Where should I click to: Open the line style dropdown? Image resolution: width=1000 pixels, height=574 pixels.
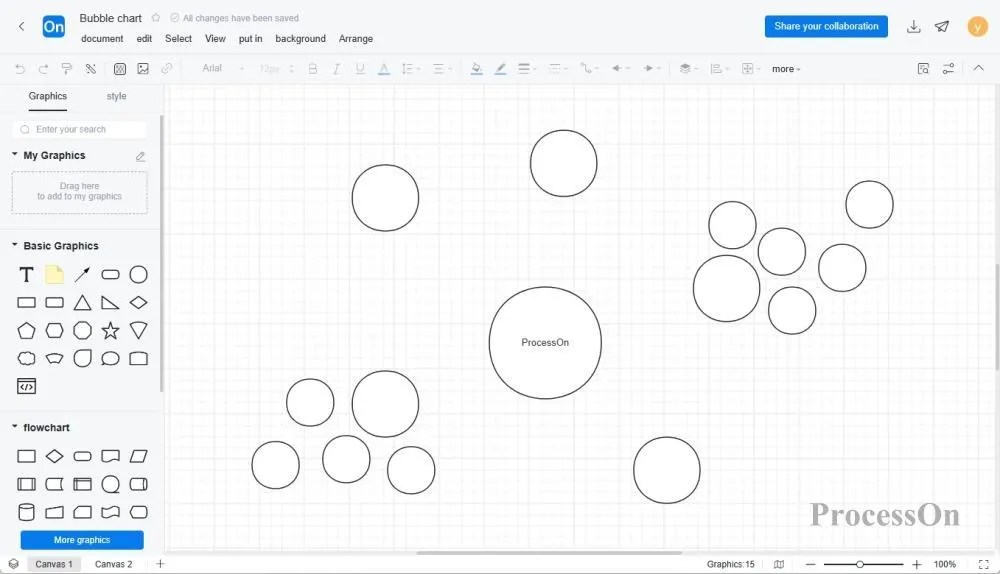pos(557,69)
